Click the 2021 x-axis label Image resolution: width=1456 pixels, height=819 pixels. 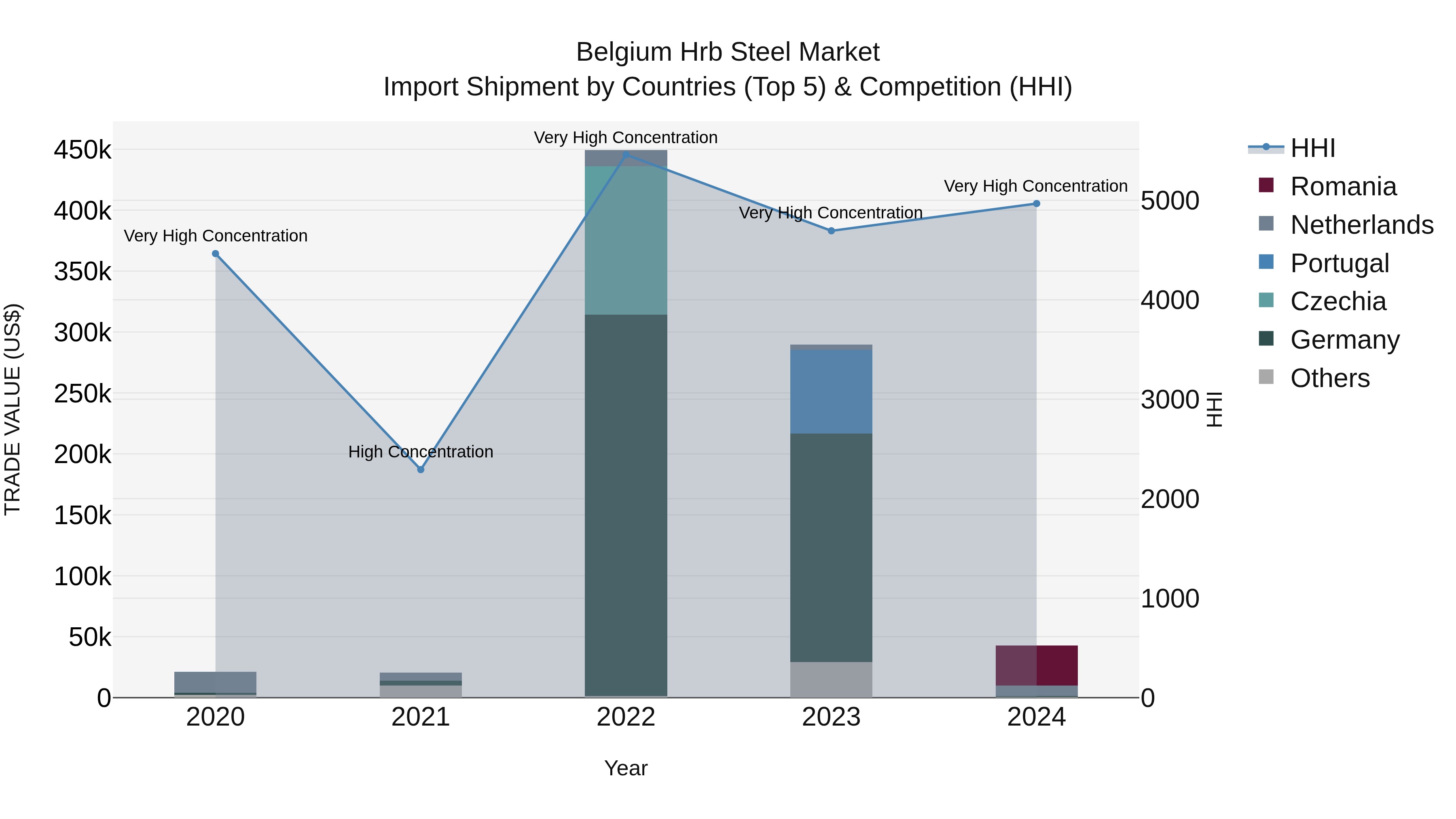click(x=421, y=717)
